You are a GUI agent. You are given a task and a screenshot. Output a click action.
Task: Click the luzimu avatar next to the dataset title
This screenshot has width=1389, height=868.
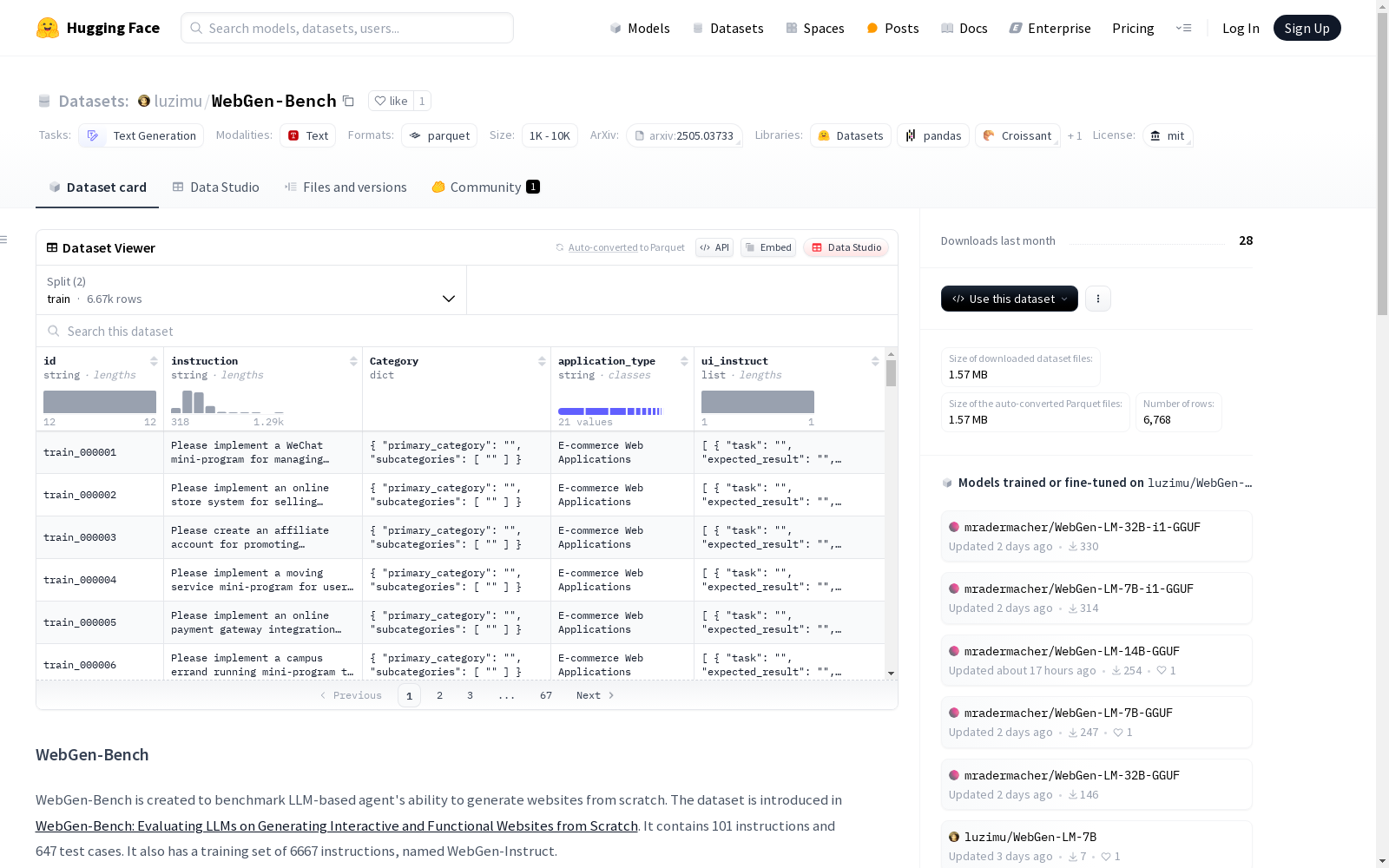point(144,101)
